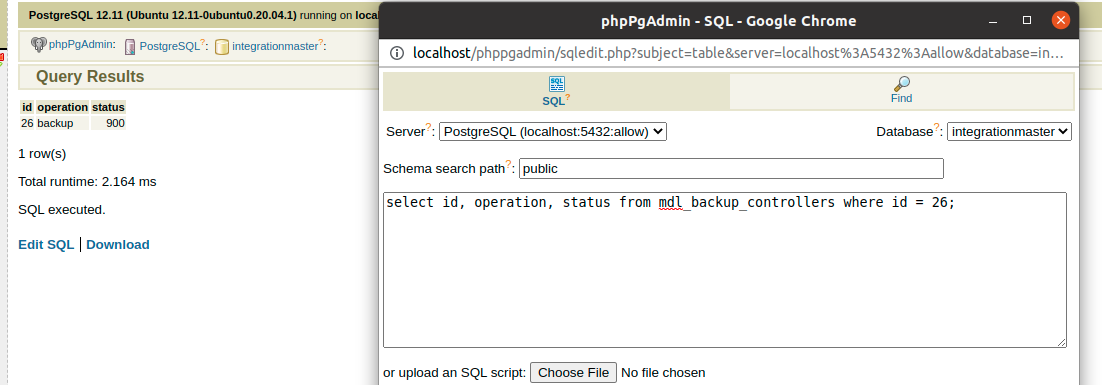Viewport: 1102px width, 385px height.
Task: Open the Server dropdown
Action: (552, 131)
